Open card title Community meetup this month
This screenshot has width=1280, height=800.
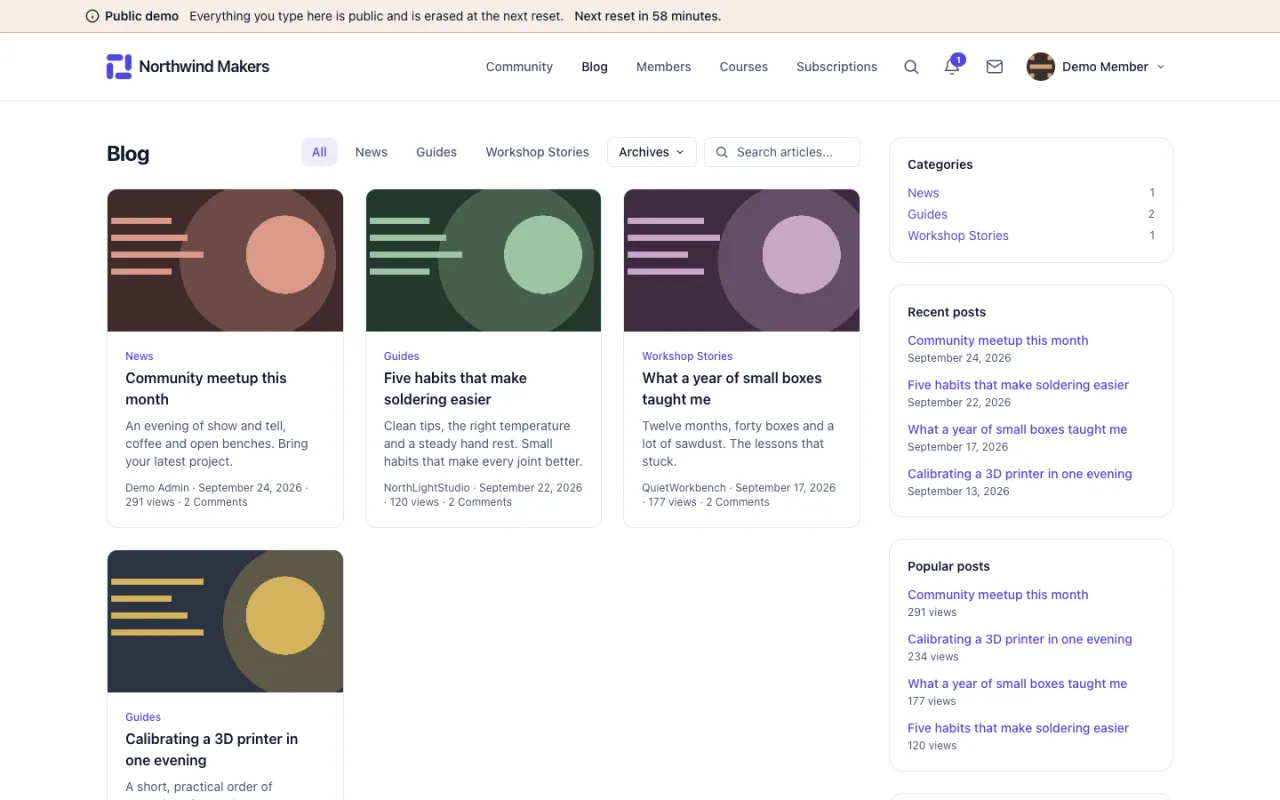pyautogui.click(x=206, y=388)
